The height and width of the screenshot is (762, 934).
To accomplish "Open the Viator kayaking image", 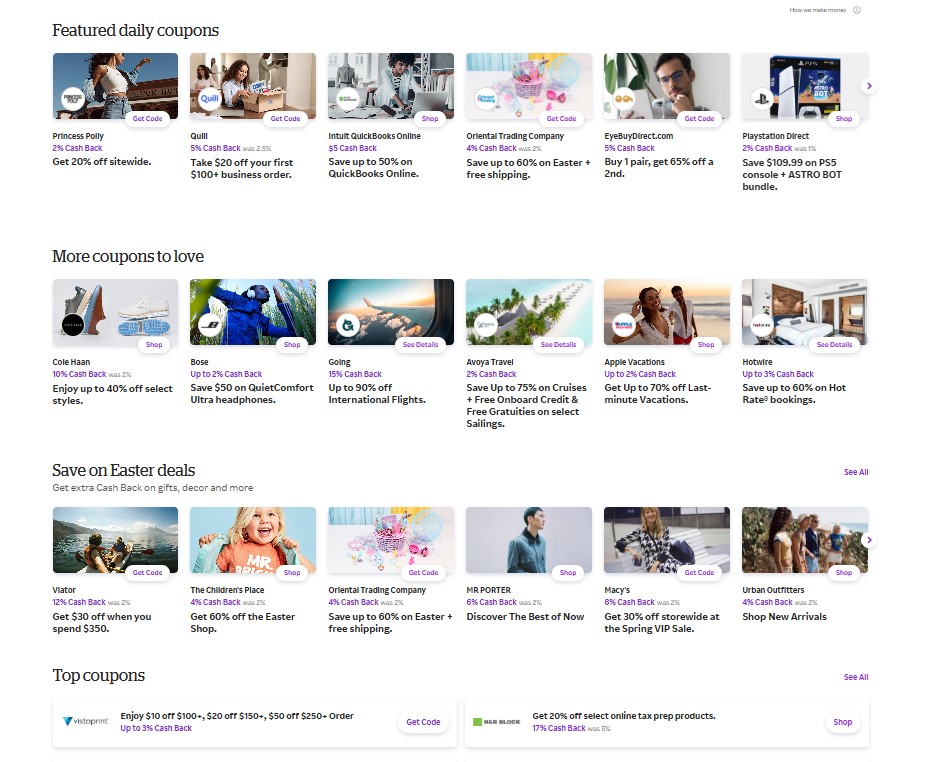I will 115,540.
